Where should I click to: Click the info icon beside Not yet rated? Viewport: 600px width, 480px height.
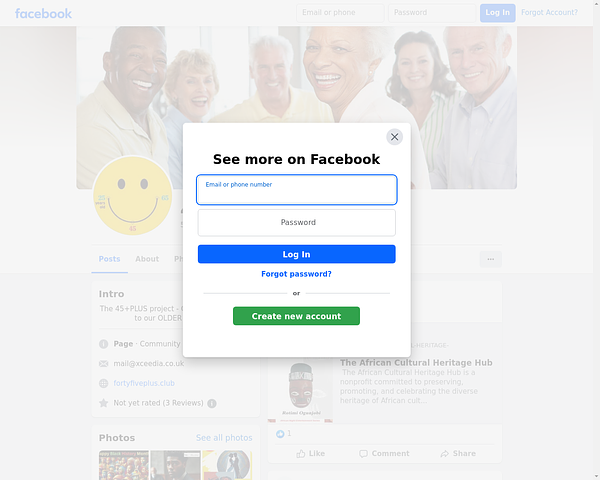tap(212, 403)
